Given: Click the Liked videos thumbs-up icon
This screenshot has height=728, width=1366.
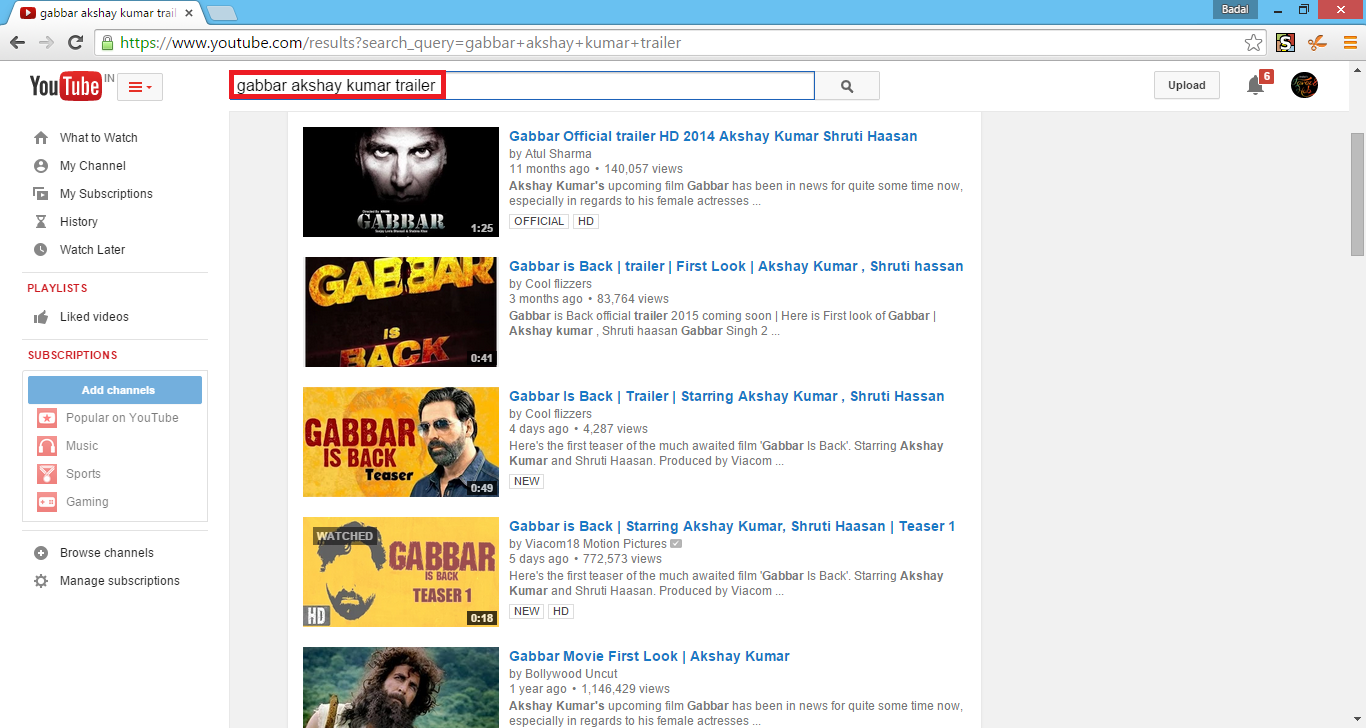Looking at the screenshot, I should (41, 317).
